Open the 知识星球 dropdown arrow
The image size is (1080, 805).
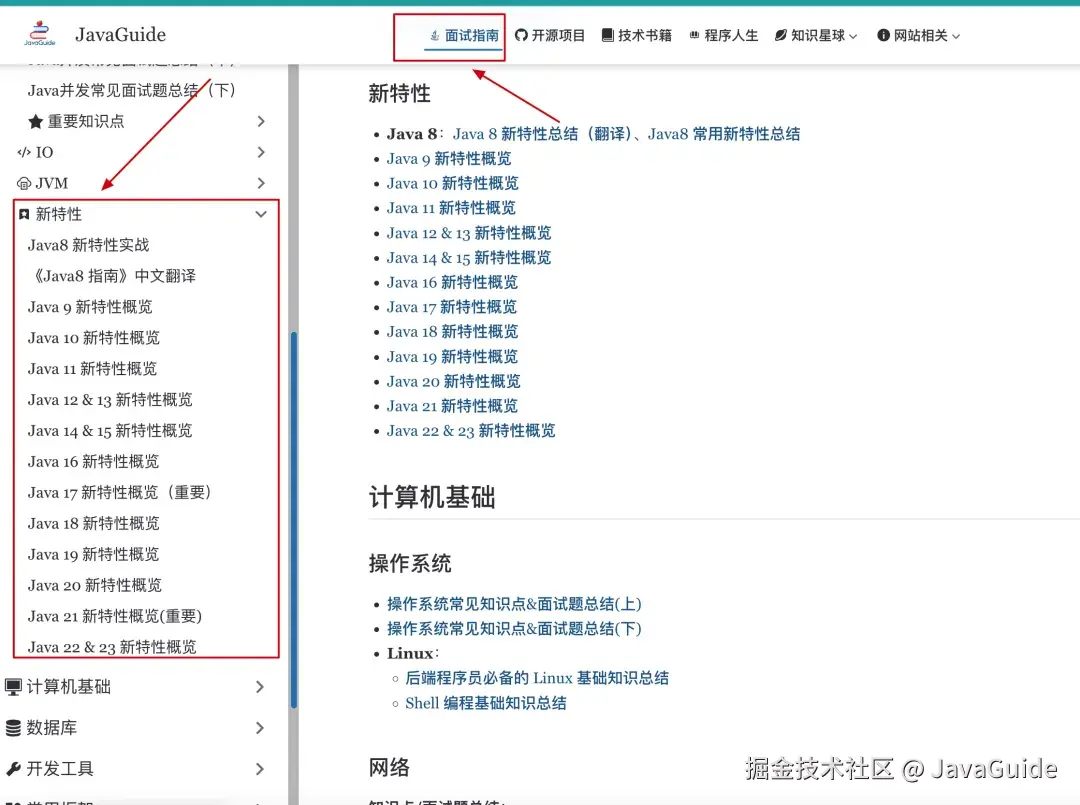(x=853, y=36)
